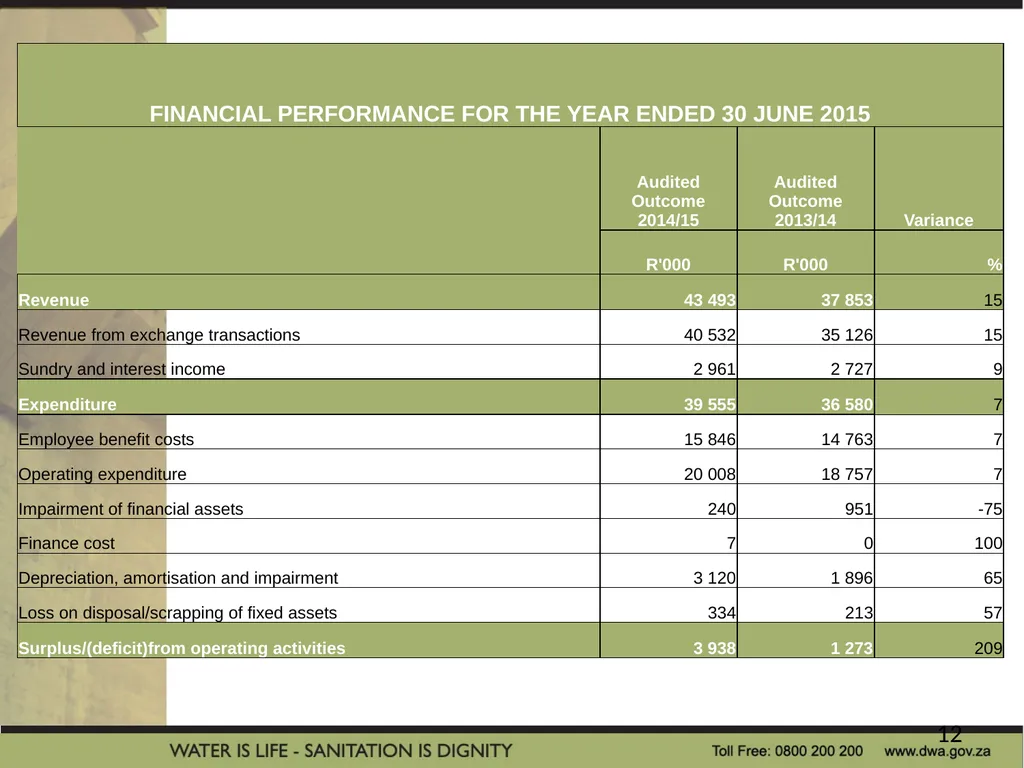Select 'Impairment of financial assets' label
Screen dimensions: 1024x768
pyautogui.click(x=131, y=509)
